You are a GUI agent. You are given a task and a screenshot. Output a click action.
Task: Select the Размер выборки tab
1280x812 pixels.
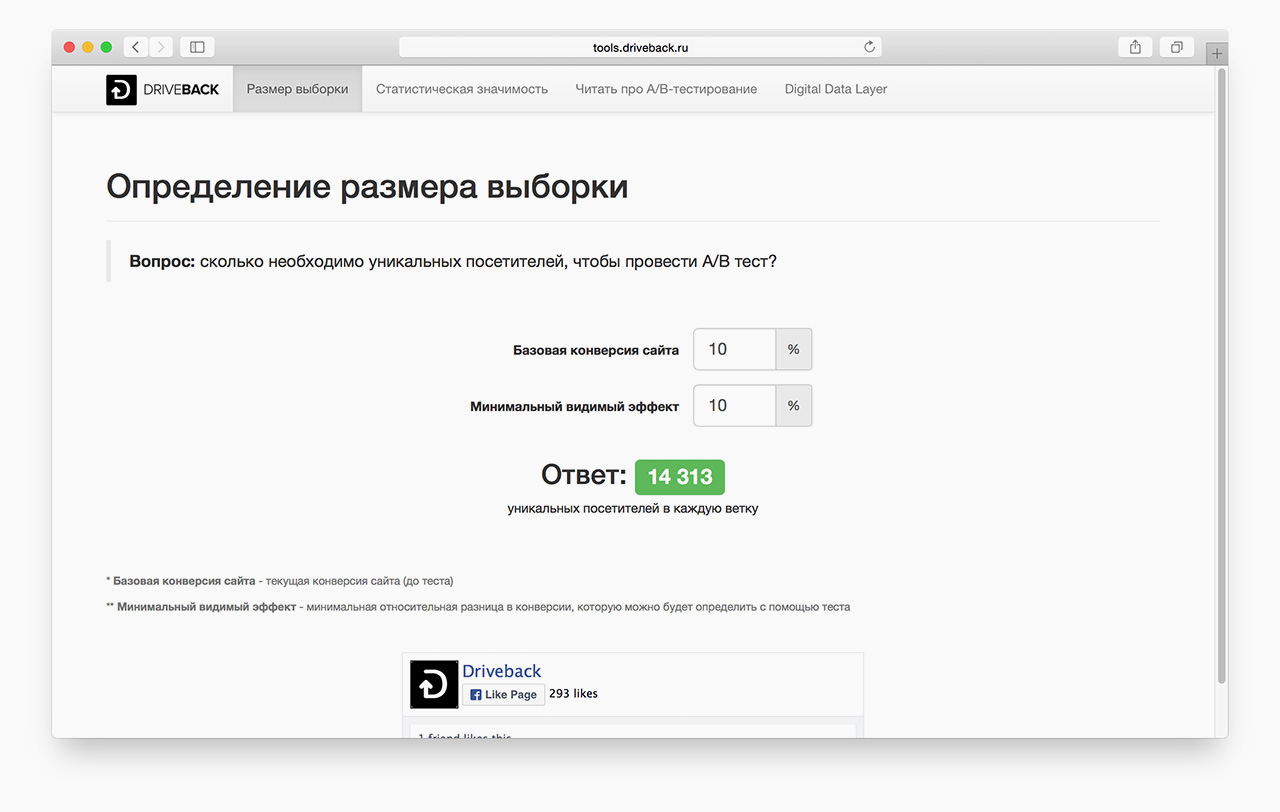pyautogui.click(x=298, y=89)
